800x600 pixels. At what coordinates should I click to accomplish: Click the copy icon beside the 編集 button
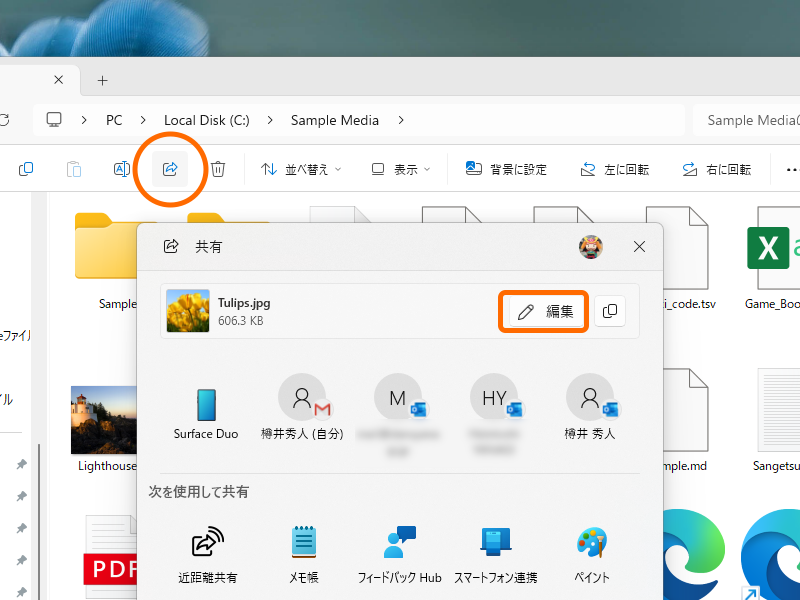(610, 311)
